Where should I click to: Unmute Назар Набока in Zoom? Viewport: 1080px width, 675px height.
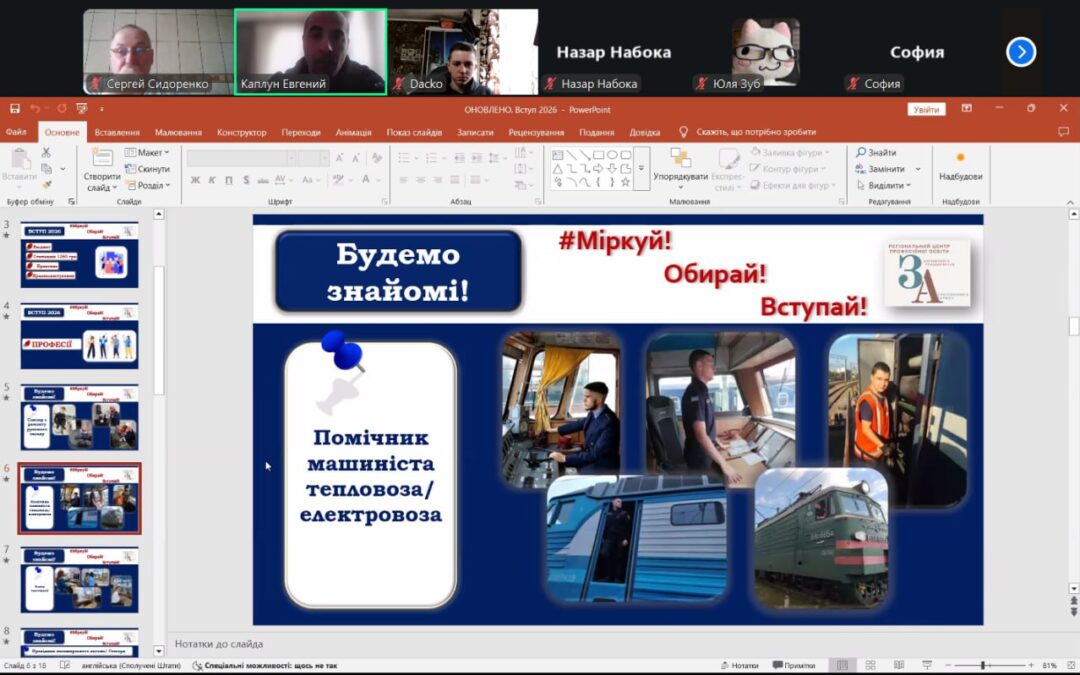click(x=549, y=84)
